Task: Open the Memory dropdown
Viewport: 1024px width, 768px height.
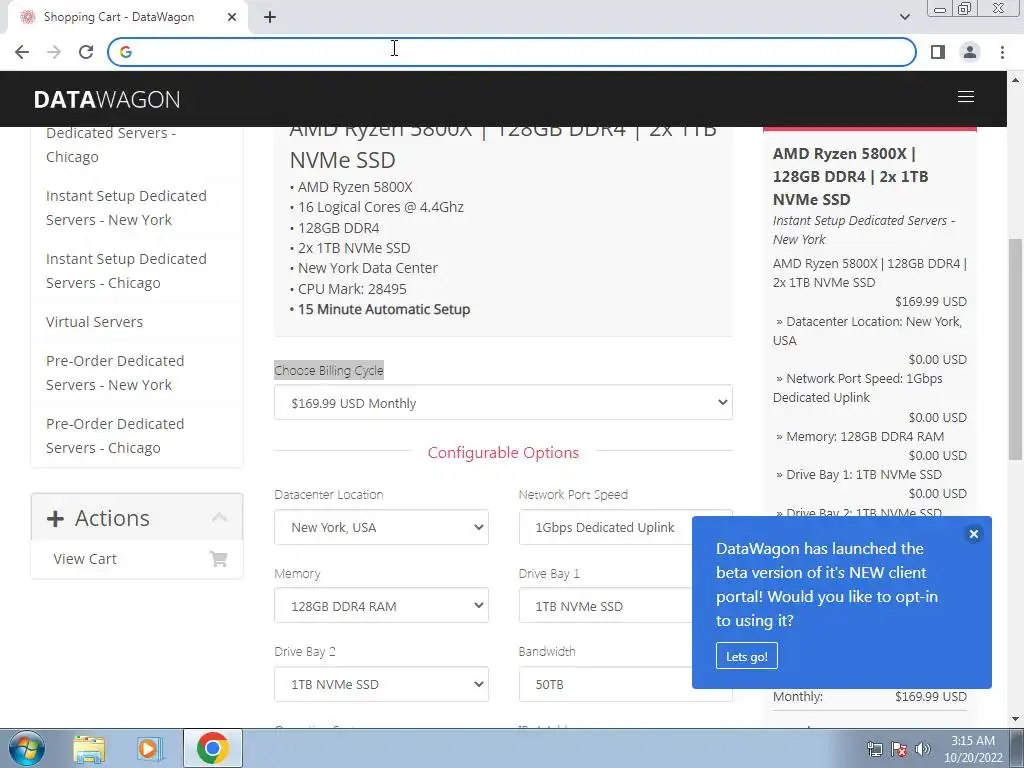Action: pos(381,605)
